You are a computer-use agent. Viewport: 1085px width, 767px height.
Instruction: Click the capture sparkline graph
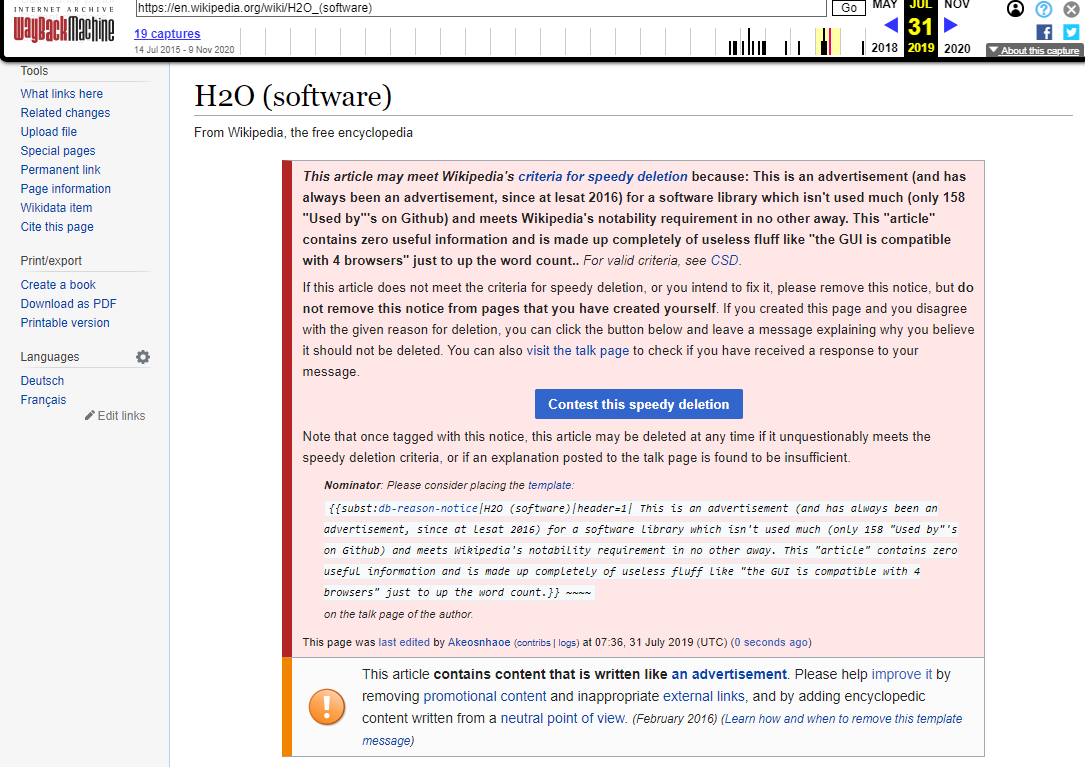coord(554,42)
